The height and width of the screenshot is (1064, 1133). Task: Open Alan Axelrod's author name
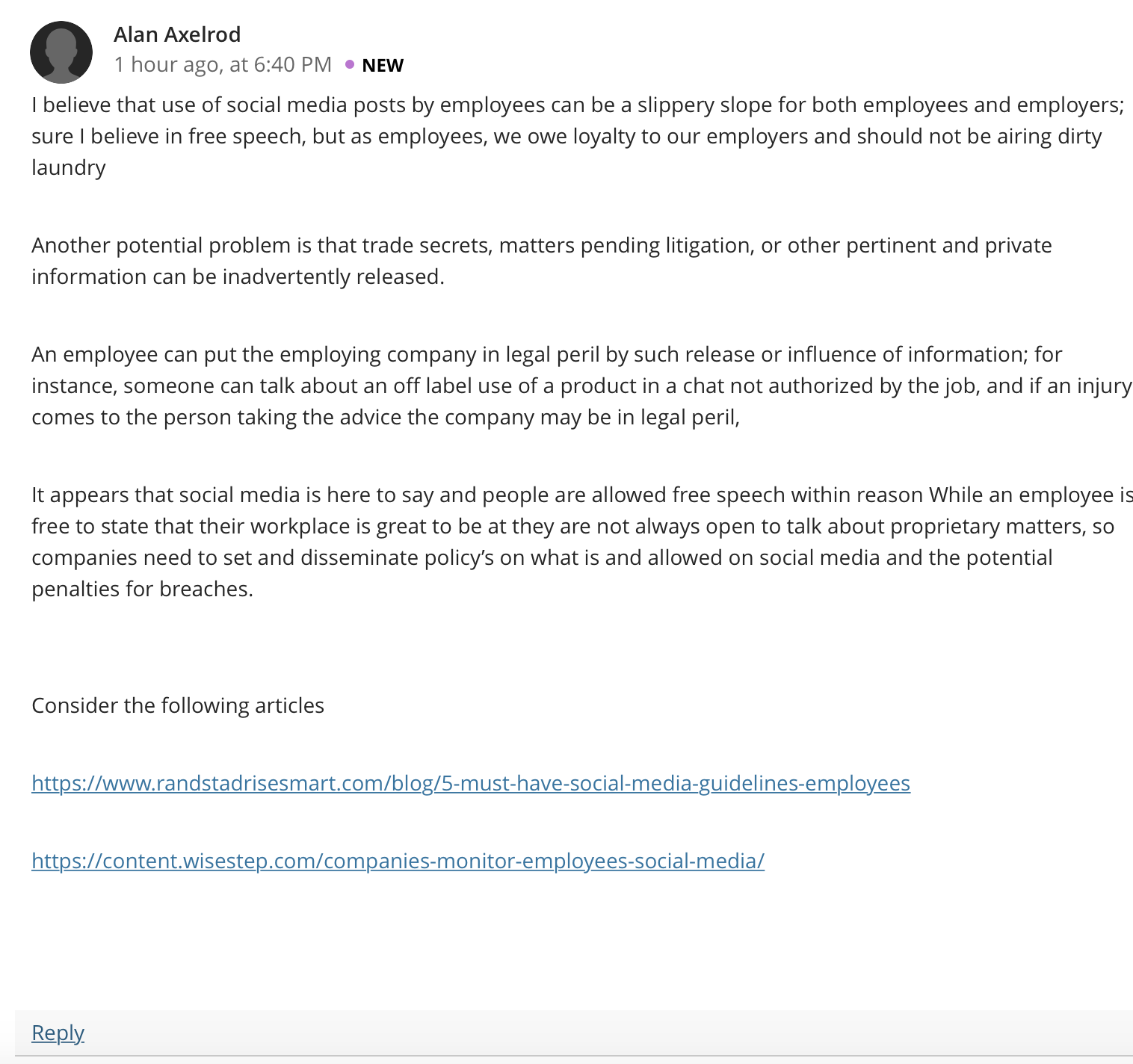tap(177, 34)
